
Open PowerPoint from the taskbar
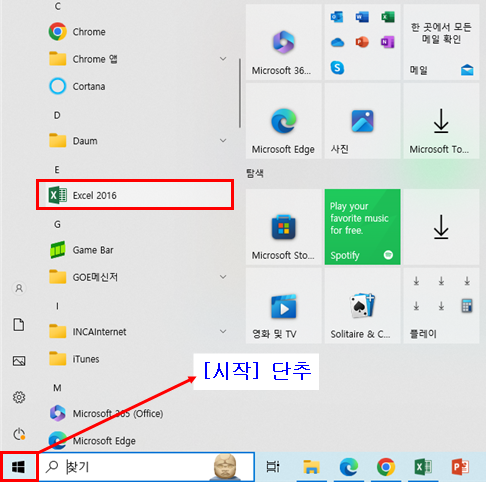pos(460,467)
